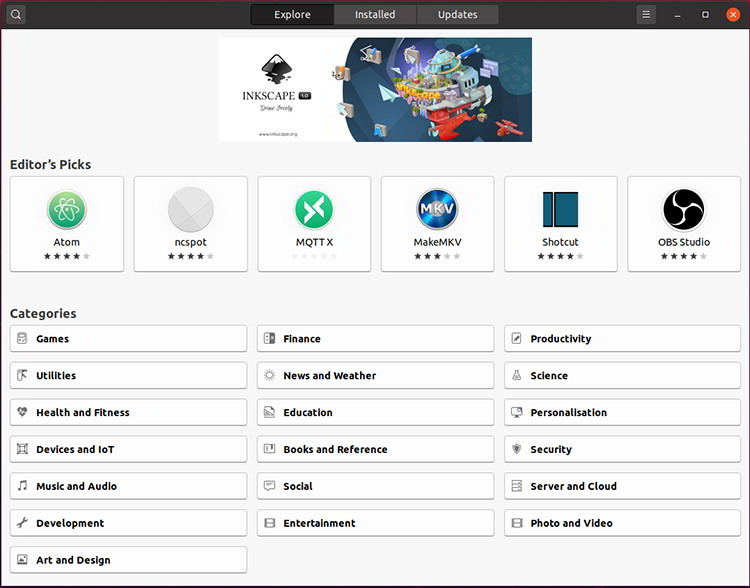Click the MQTT X app icon

(x=314, y=210)
